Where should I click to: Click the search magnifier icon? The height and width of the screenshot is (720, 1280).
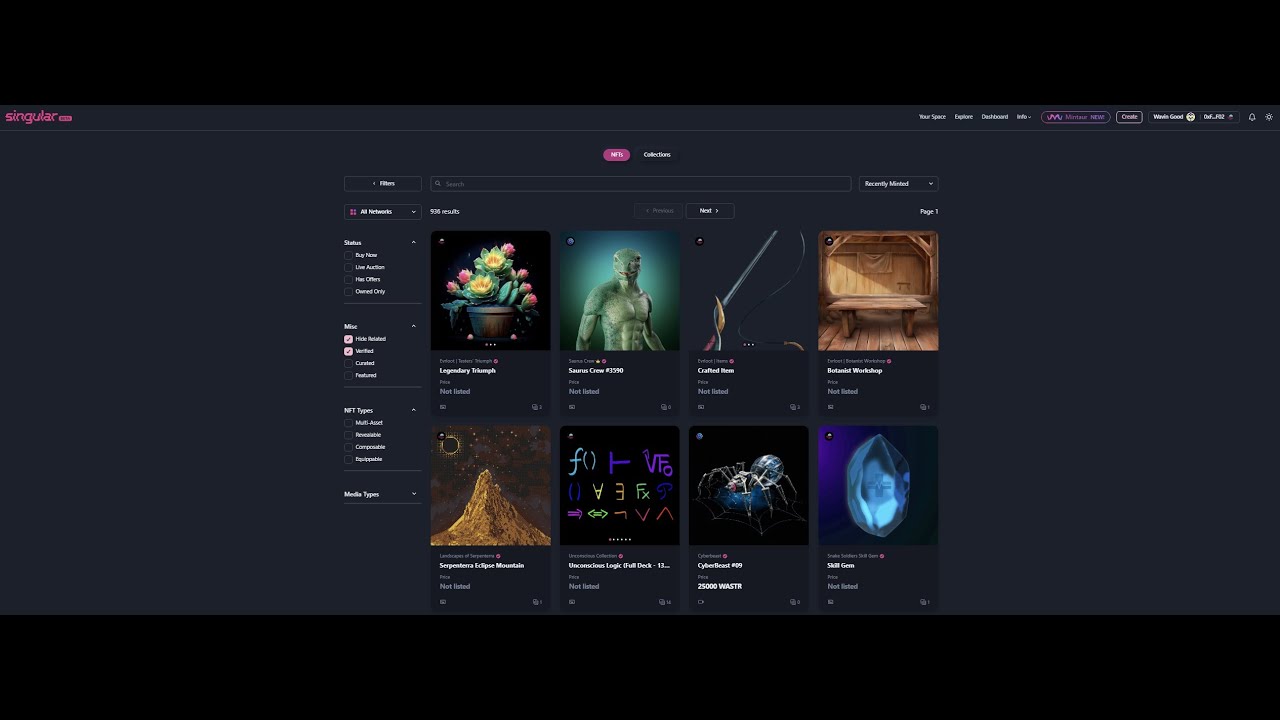pos(438,184)
